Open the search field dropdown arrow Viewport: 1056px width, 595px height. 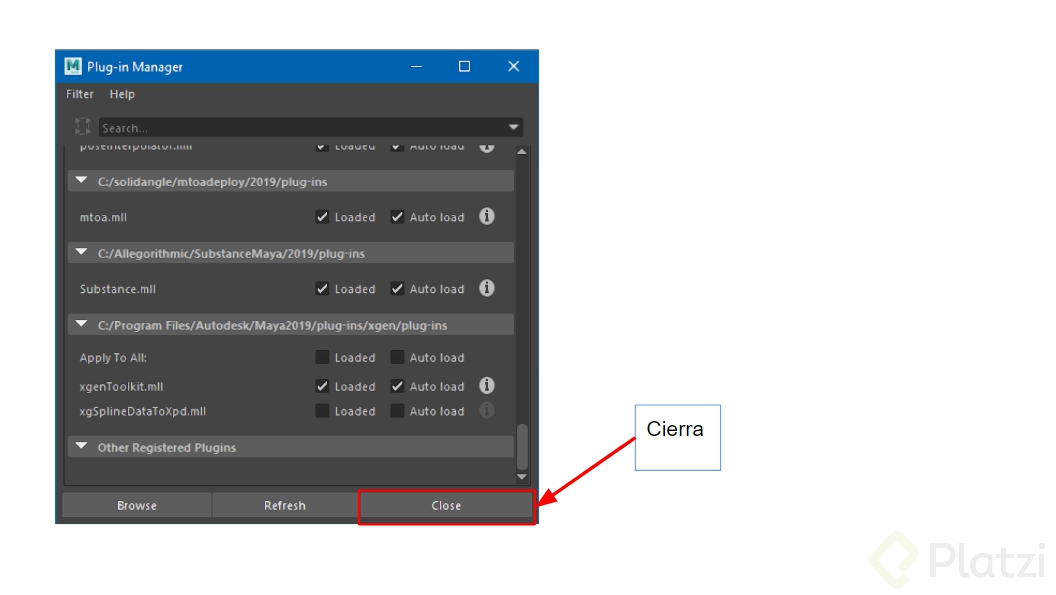click(x=513, y=127)
